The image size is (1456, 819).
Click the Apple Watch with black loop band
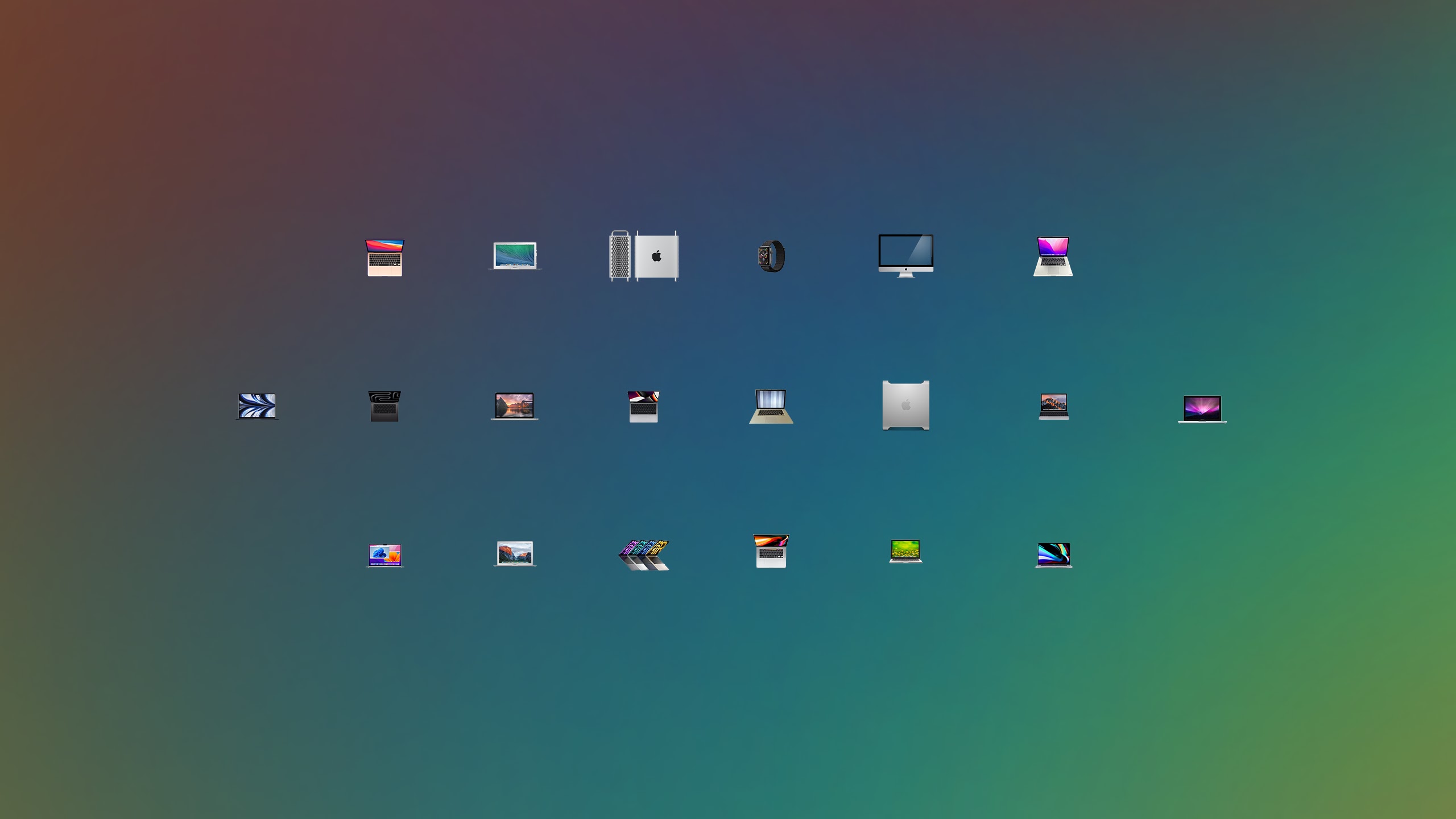click(771, 256)
